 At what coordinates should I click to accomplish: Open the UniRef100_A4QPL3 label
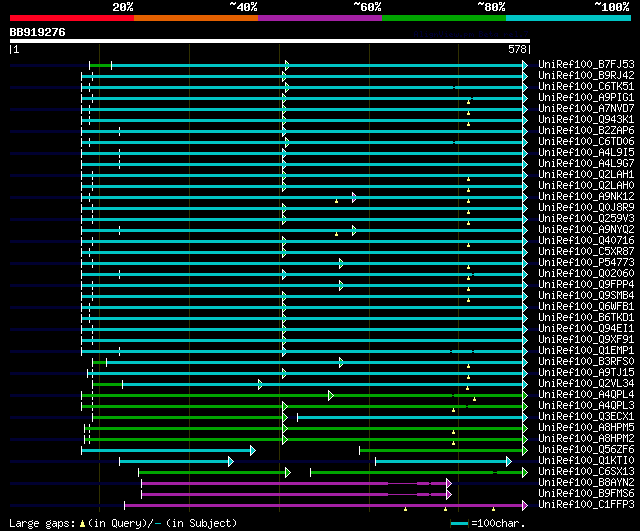(586, 406)
